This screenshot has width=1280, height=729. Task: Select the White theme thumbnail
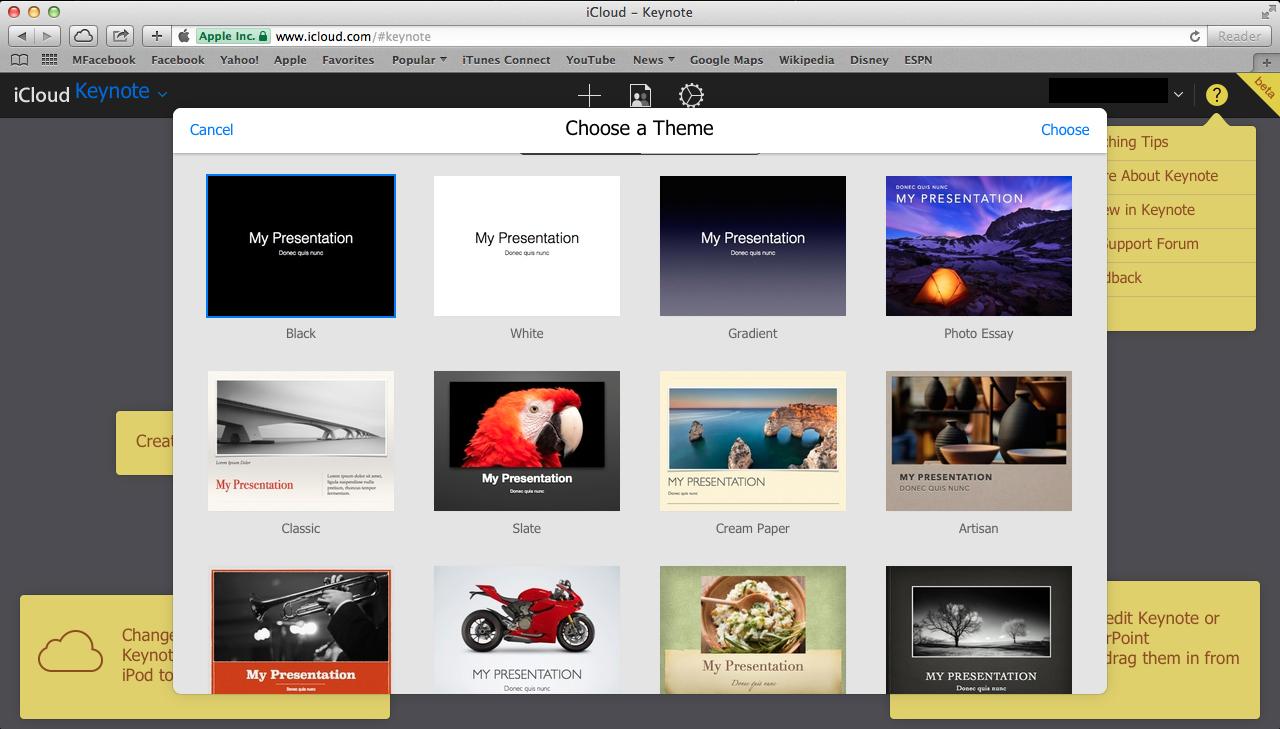(x=527, y=246)
